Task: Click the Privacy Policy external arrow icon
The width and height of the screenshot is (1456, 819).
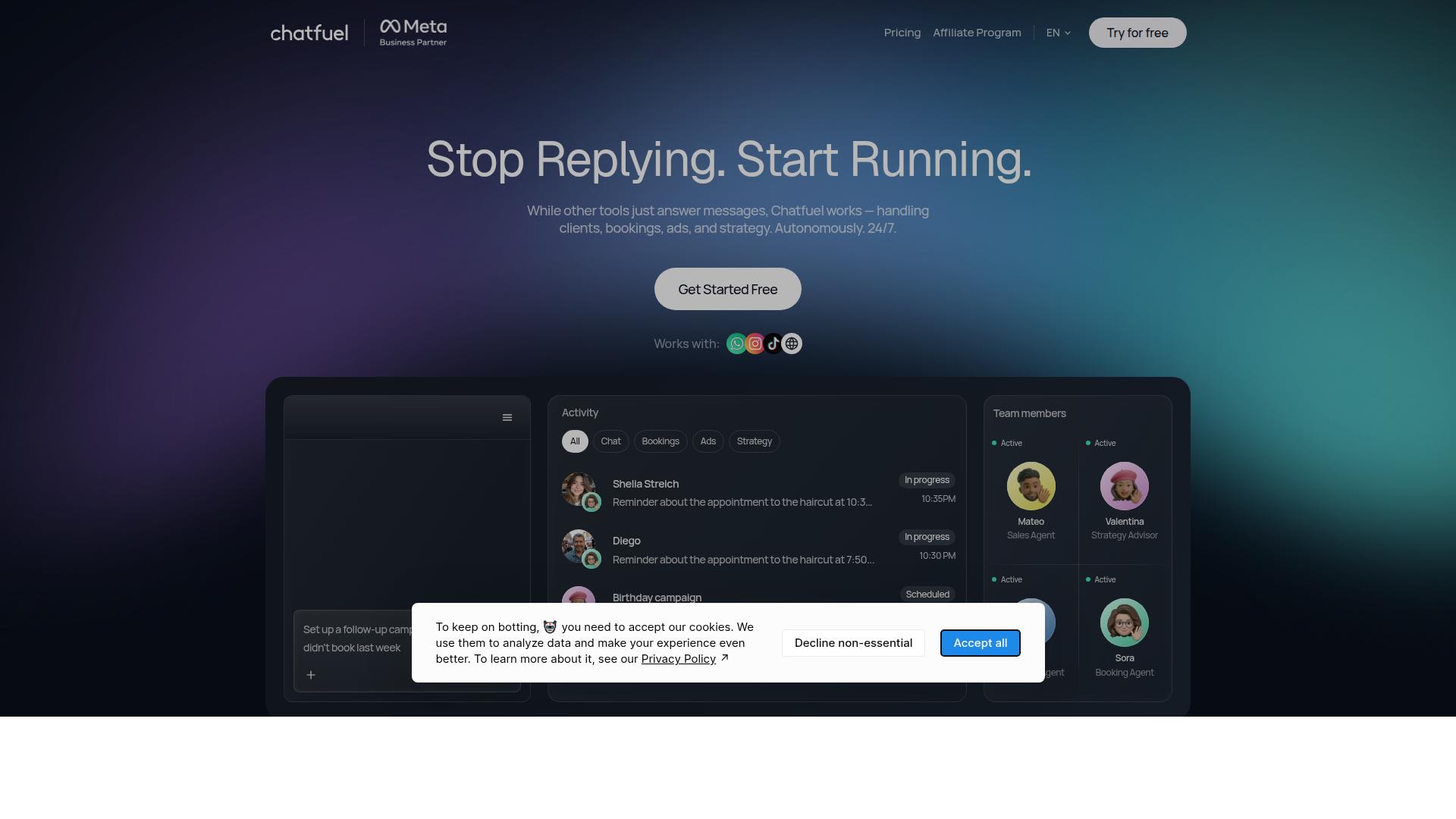Action: click(725, 658)
